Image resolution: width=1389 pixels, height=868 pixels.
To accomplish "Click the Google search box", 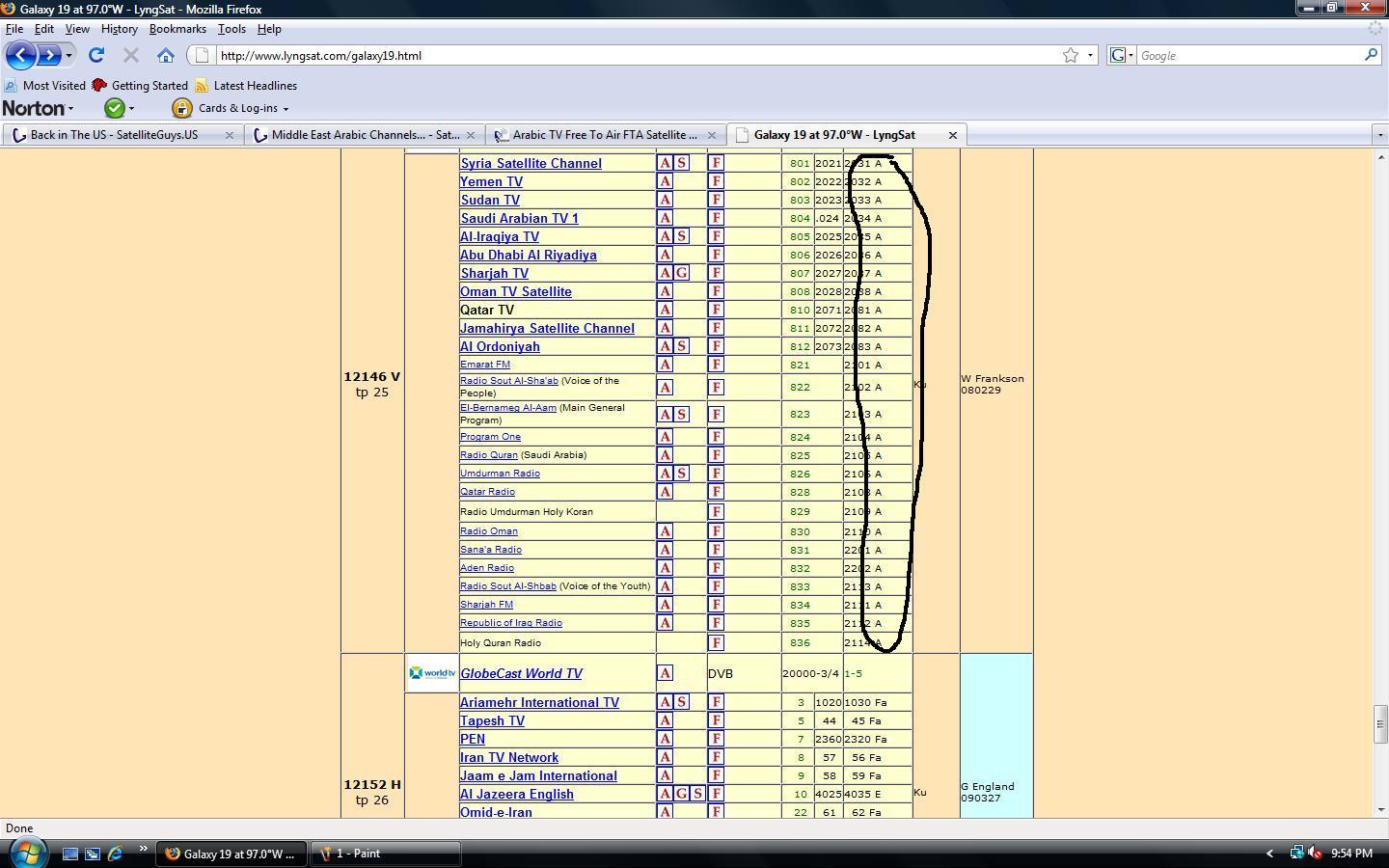I will point(1249,55).
